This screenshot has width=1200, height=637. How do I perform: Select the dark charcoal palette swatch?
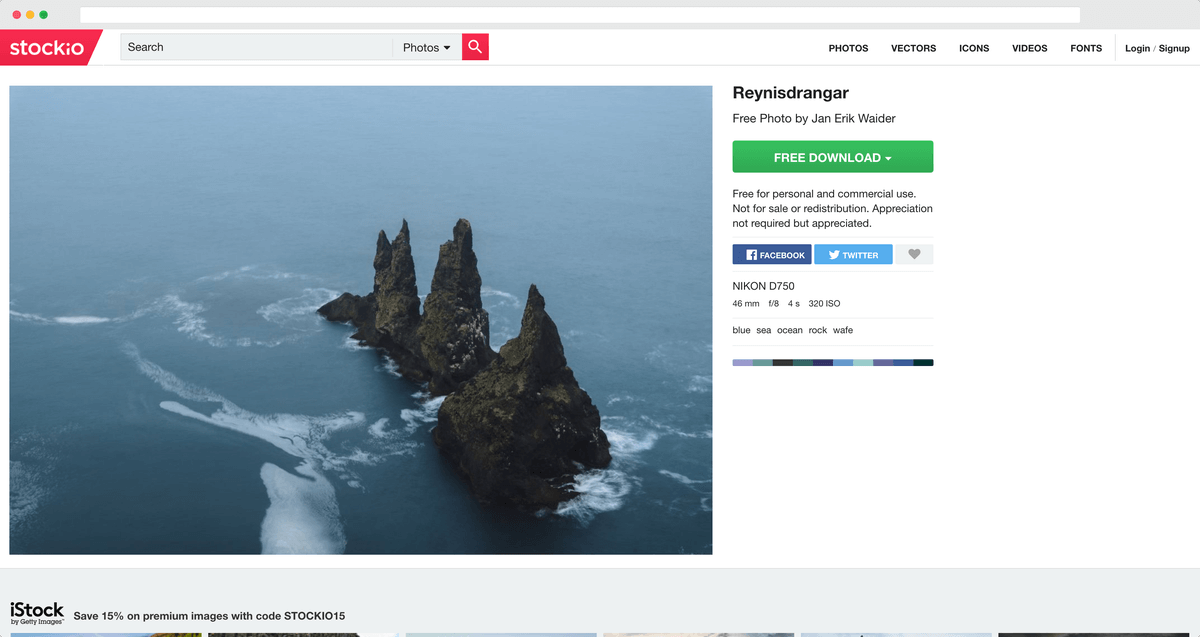click(x=783, y=362)
